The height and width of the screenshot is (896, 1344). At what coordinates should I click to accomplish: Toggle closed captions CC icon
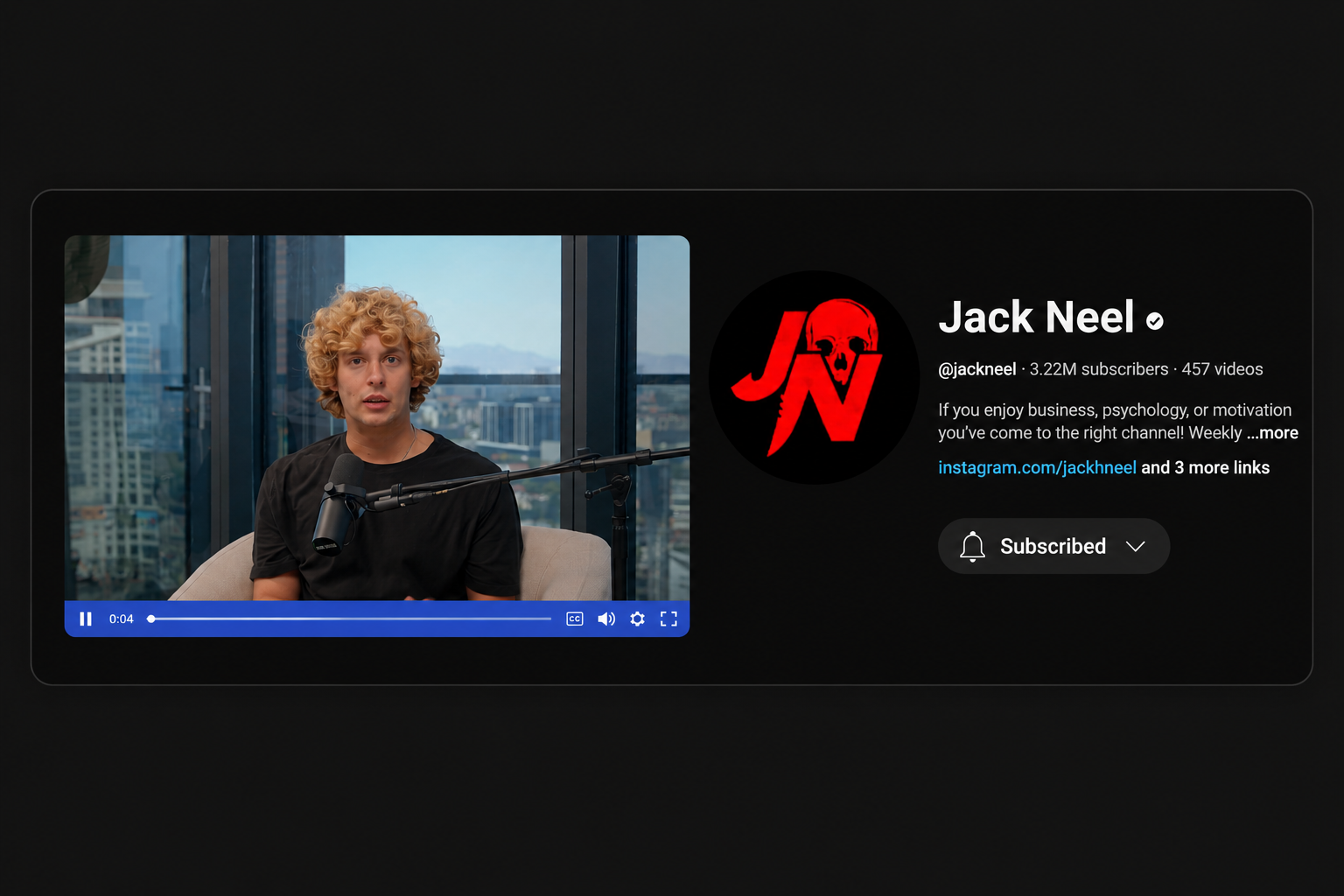pyautogui.click(x=575, y=619)
